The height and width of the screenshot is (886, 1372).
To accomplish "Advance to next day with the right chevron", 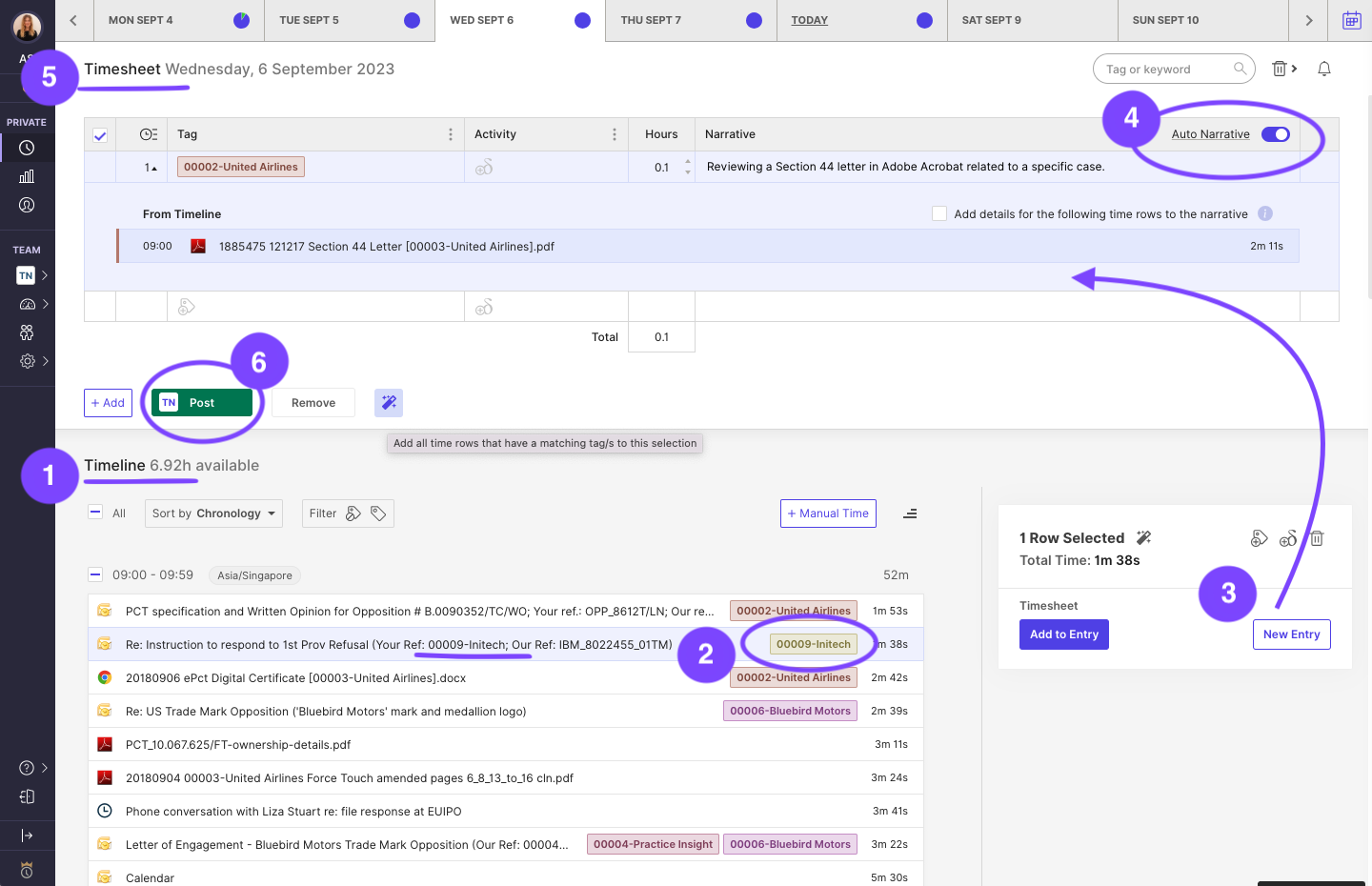I will point(1308,20).
